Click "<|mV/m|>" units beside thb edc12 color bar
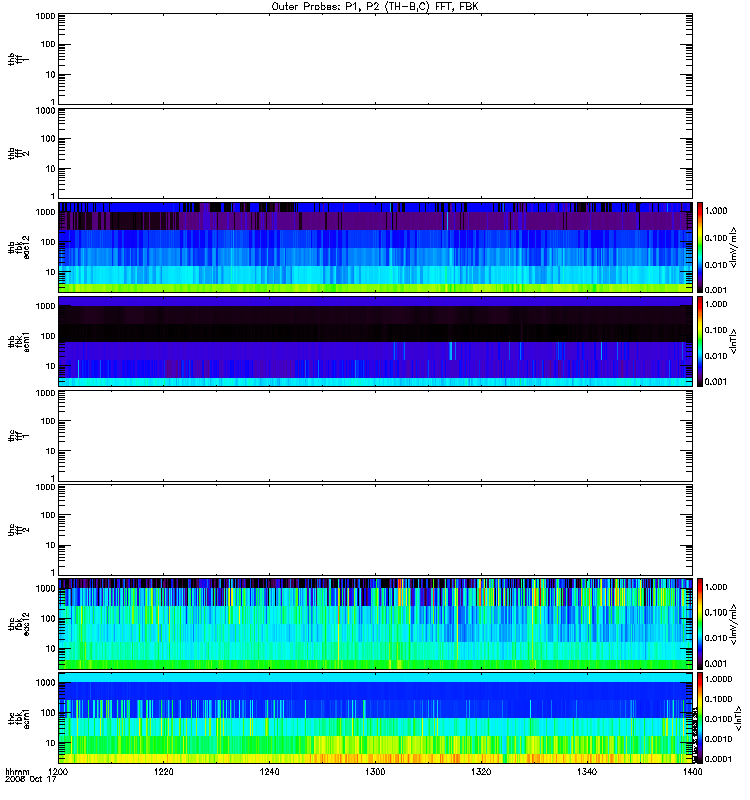The image size is (750, 800). pos(734,247)
